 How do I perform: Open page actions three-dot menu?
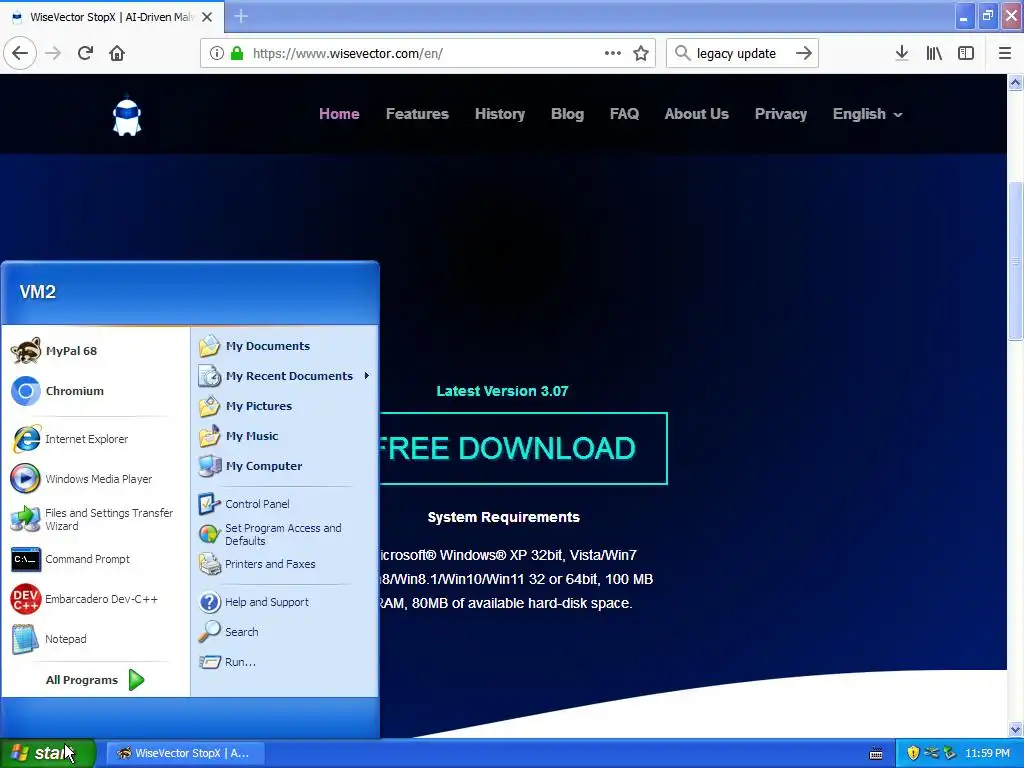[x=613, y=53]
